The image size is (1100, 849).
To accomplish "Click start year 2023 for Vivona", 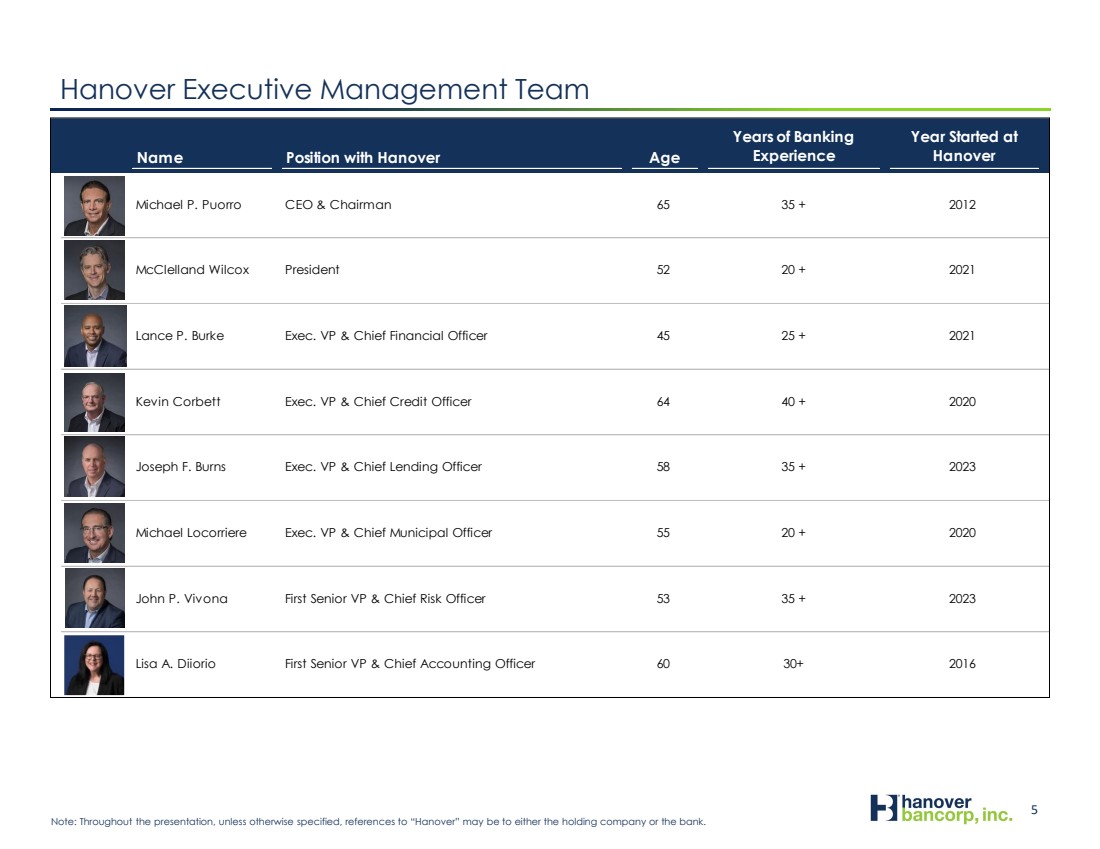I will click(962, 599).
